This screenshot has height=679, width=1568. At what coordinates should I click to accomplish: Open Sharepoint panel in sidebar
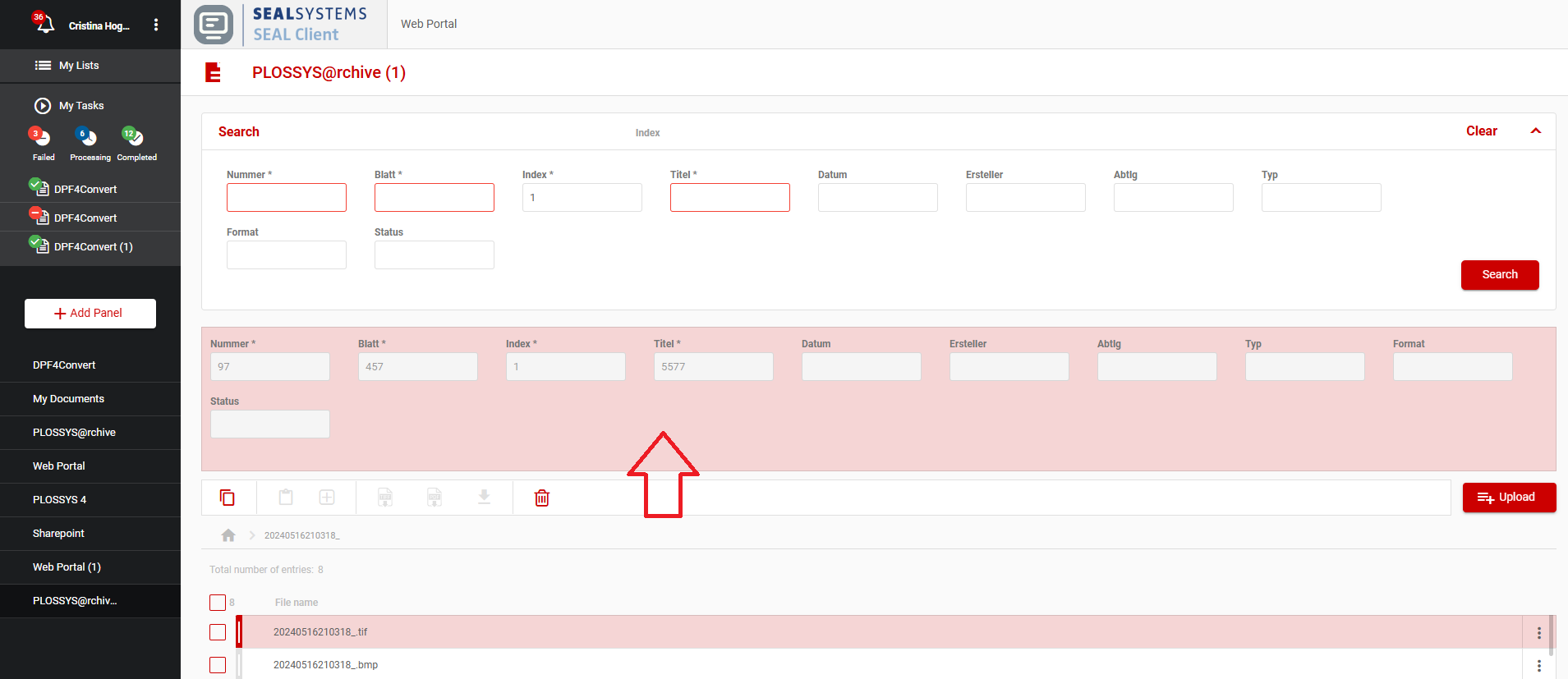(x=59, y=534)
